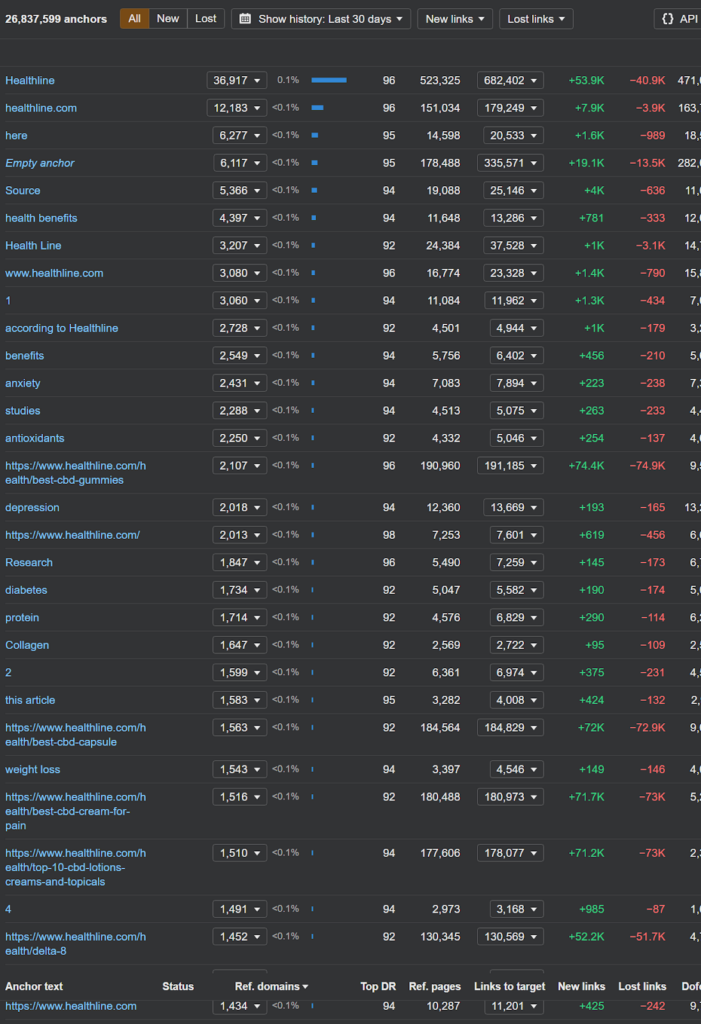
Task: Expand 178,077 links to target dropdown
Action: click(x=510, y=853)
